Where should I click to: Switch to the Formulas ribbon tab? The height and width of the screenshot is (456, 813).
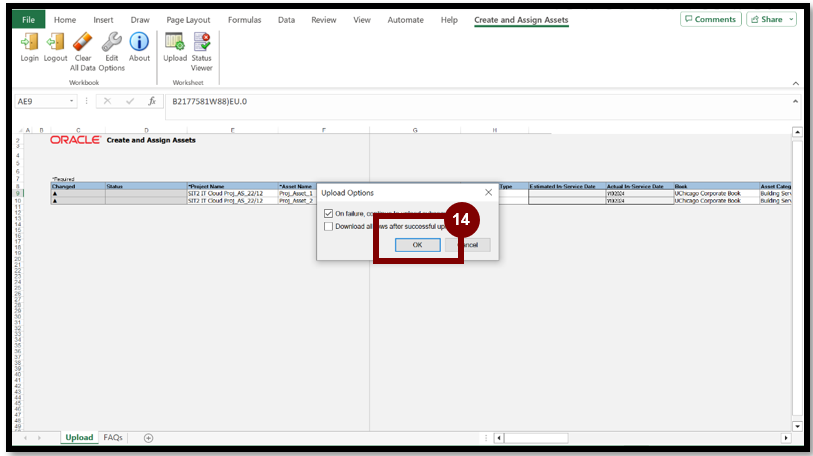pyautogui.click(x=244, y=20)
